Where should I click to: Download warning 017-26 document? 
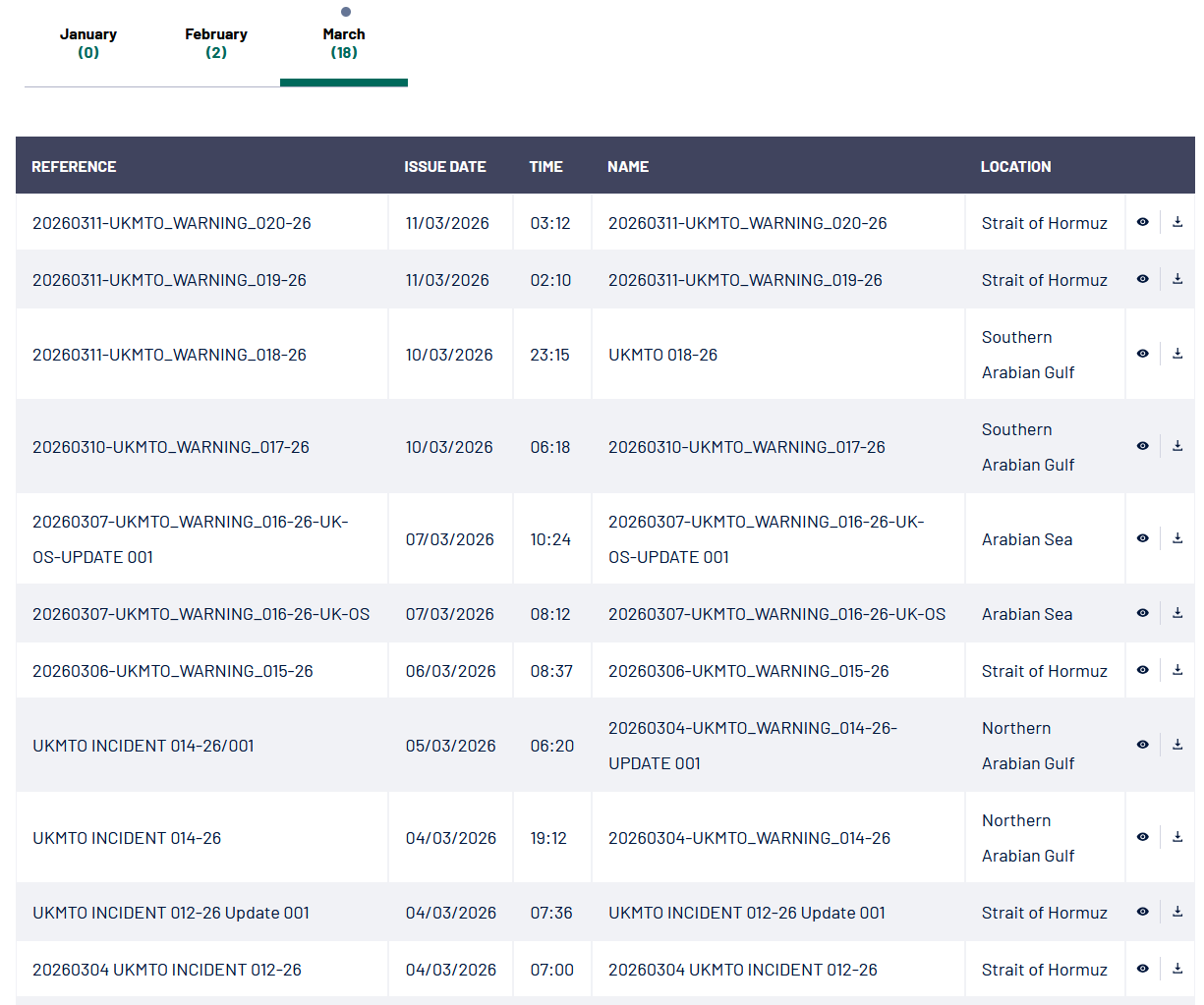point(1177,446)
